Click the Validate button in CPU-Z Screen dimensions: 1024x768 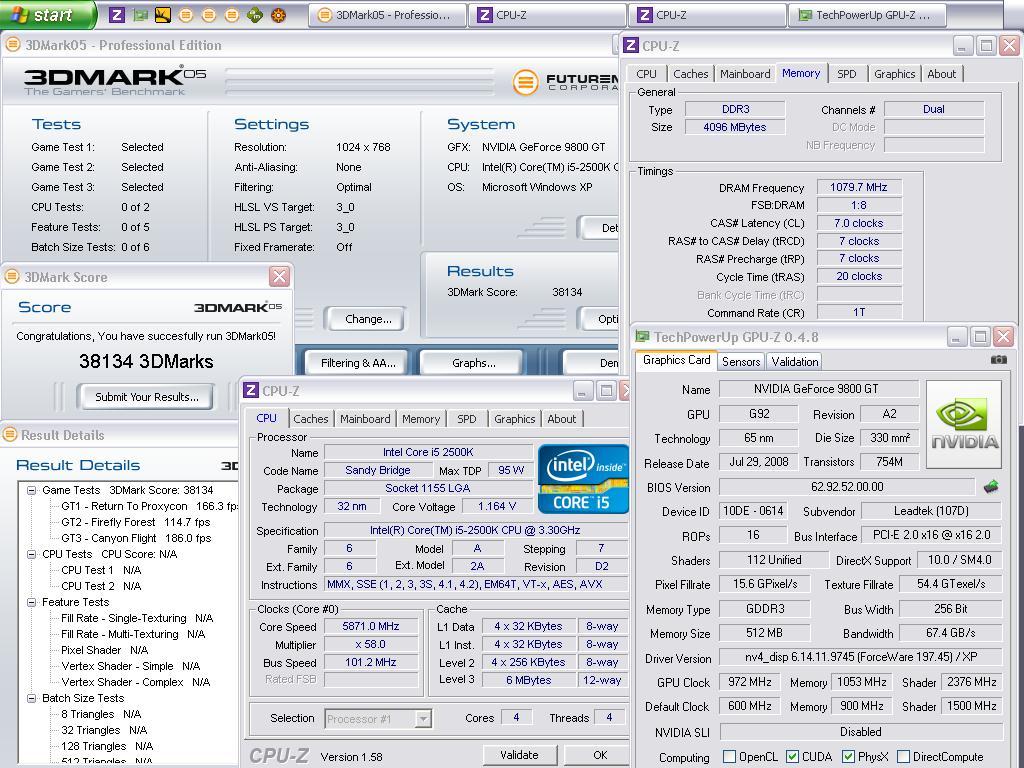tap(519, 755)
